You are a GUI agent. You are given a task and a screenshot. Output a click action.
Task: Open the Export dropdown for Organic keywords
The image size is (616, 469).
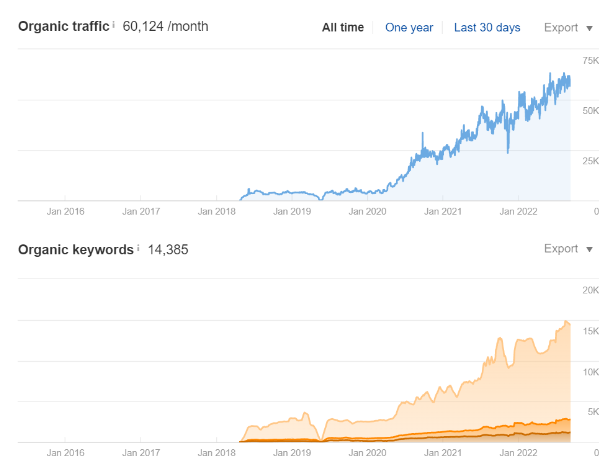pos(568,249)
